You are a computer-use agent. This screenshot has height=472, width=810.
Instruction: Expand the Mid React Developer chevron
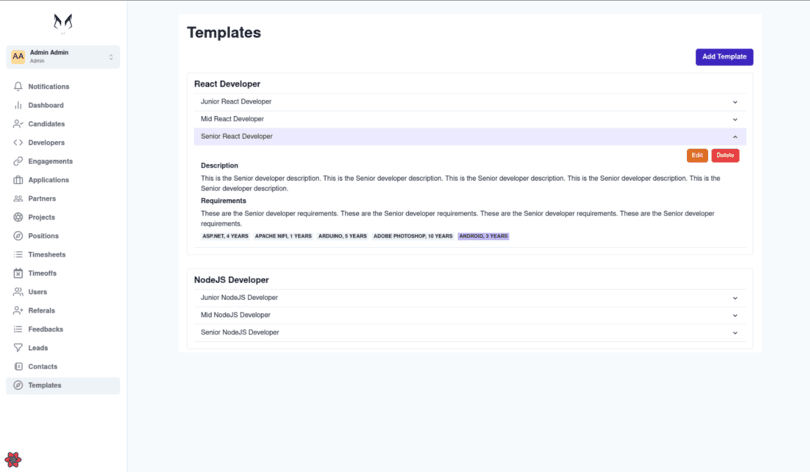point(735,119)
